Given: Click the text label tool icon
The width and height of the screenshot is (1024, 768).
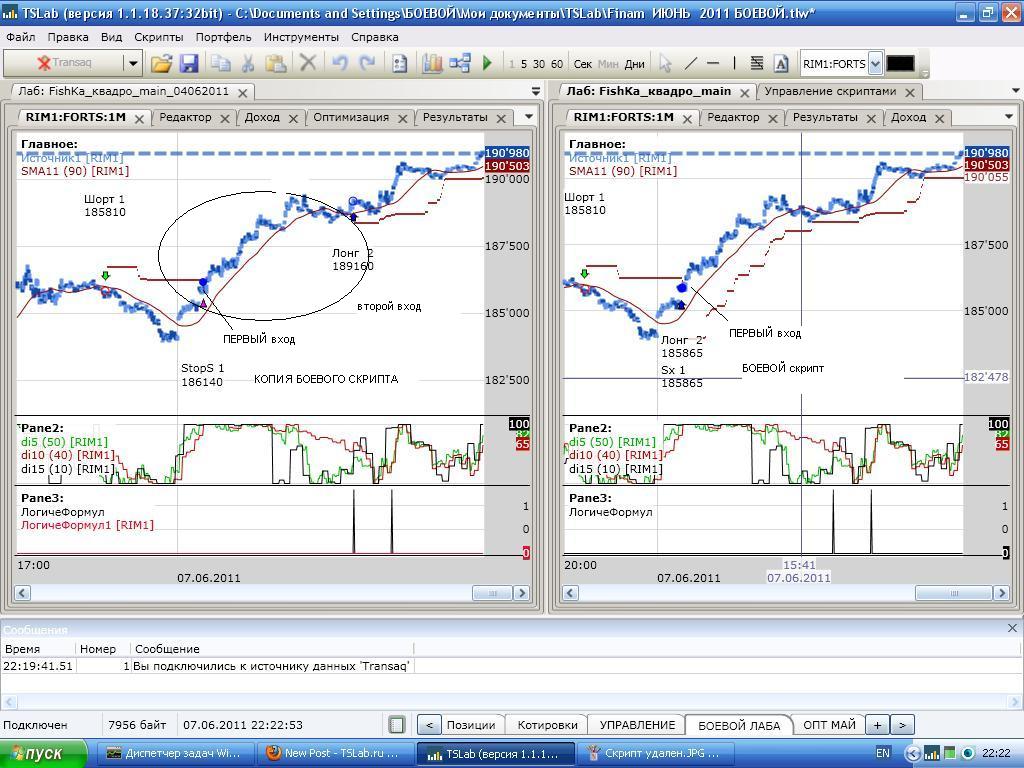Looking at the screenshot, I should (781, 63).
